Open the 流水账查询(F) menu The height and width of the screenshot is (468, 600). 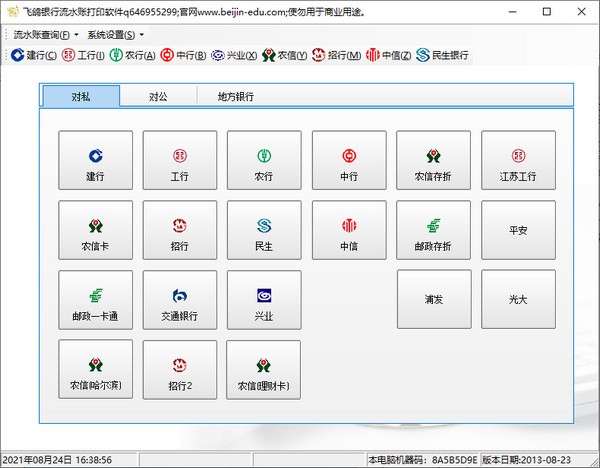click(45, 35)
